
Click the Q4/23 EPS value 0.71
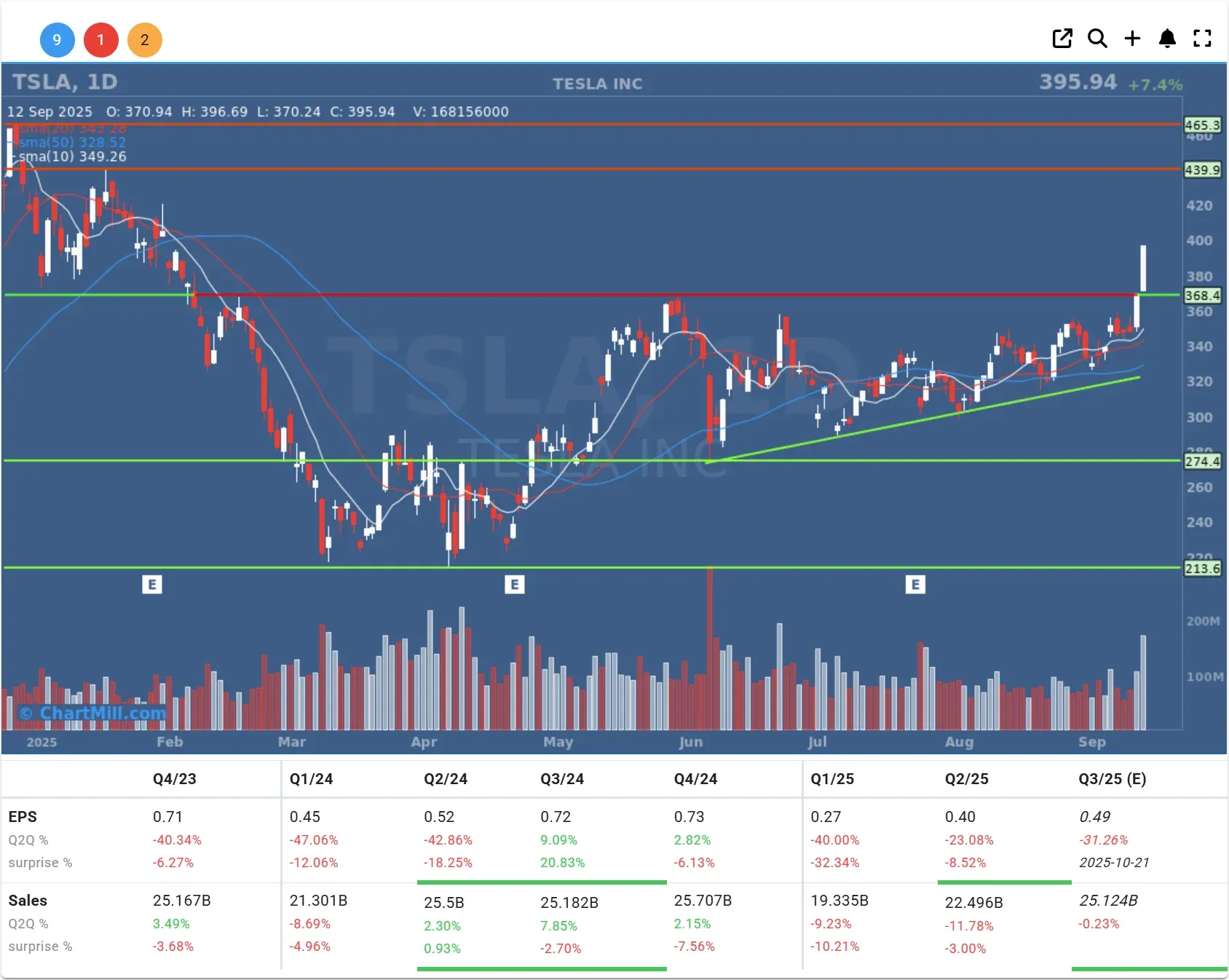pos(167,817)
